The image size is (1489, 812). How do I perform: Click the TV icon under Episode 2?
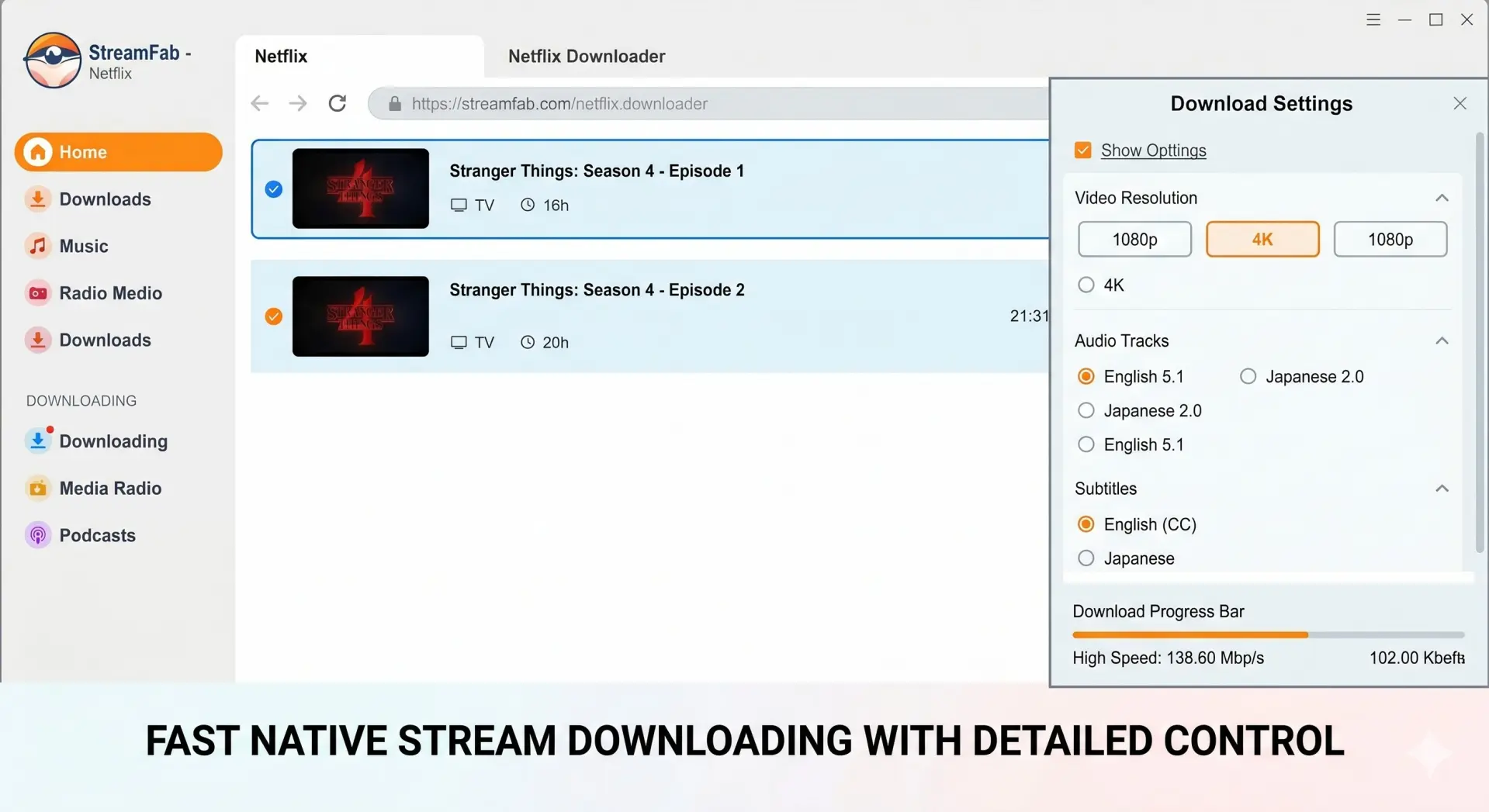pos(459,342)
